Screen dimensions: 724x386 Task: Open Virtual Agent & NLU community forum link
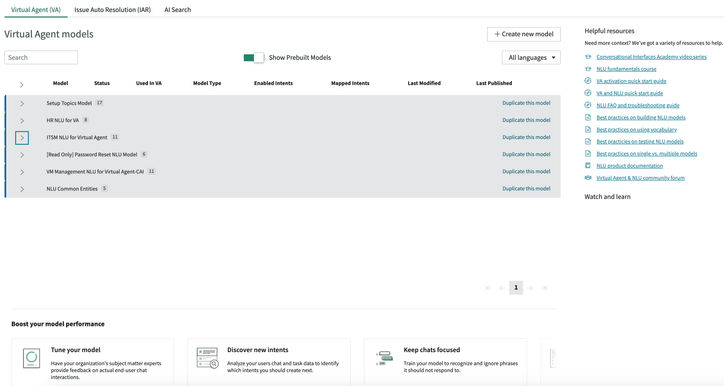tap(640, 178)
